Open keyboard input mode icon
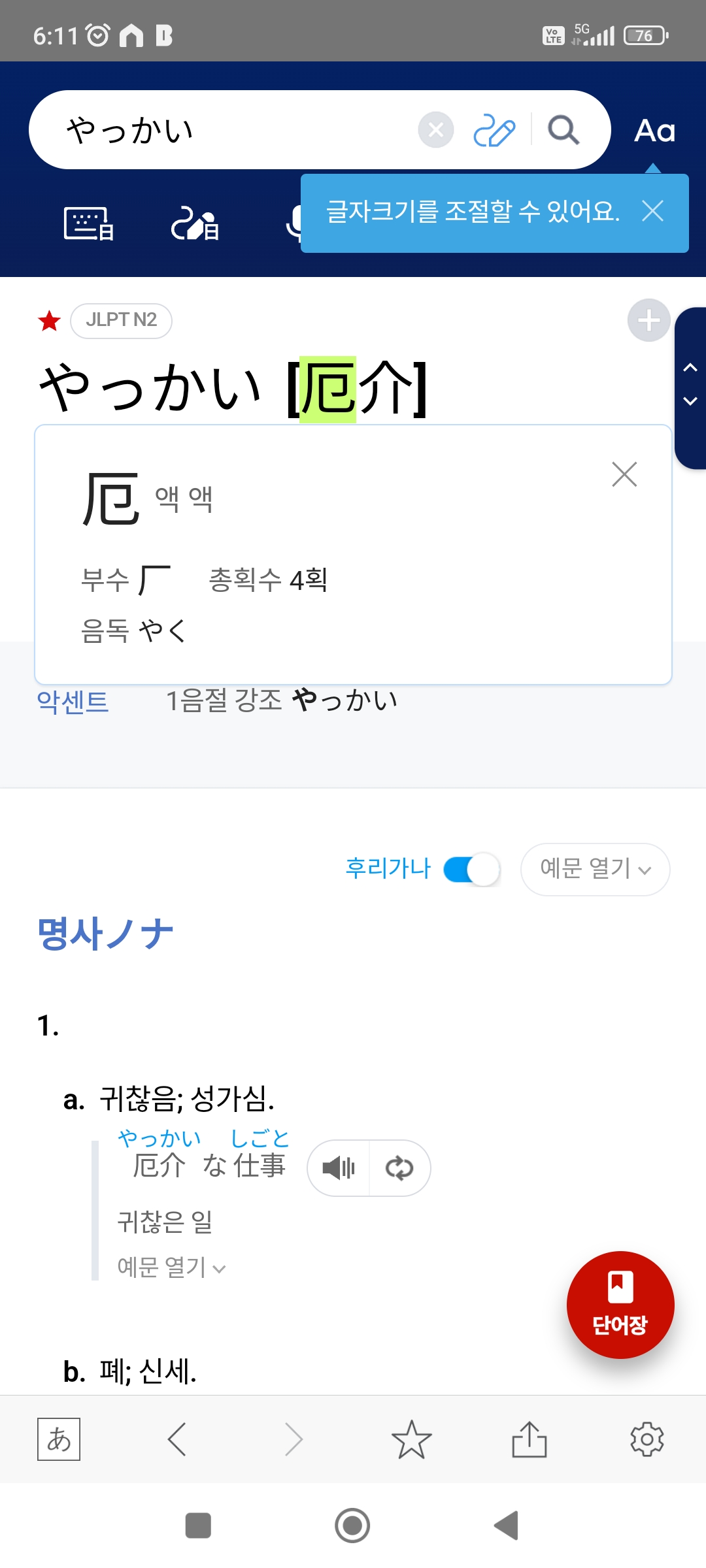The image size is (706, 1568). tap(89, 224)
